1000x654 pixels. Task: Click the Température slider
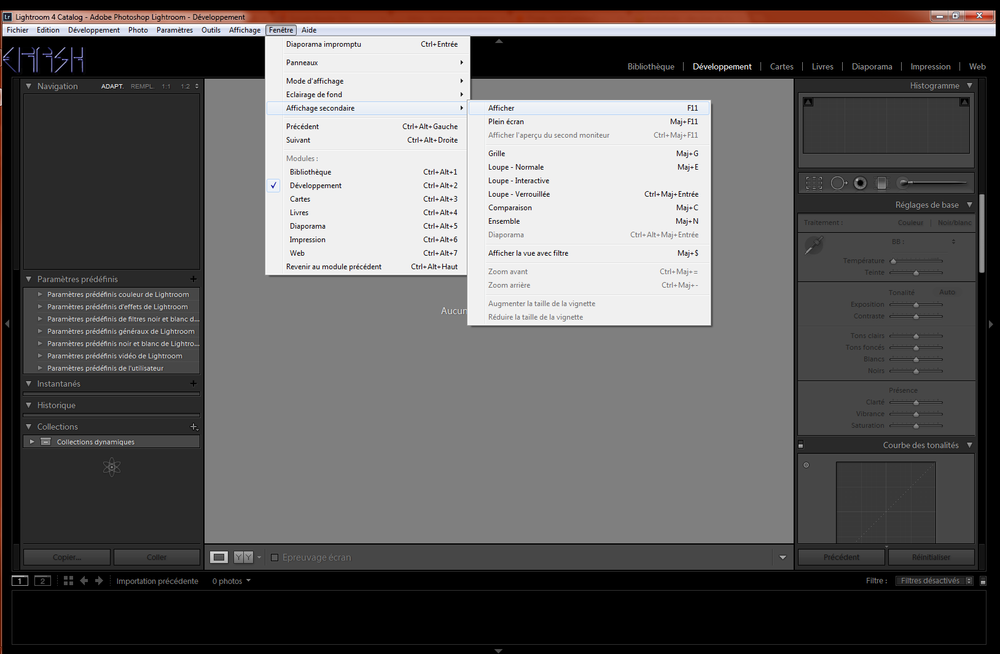pos(916,261)
